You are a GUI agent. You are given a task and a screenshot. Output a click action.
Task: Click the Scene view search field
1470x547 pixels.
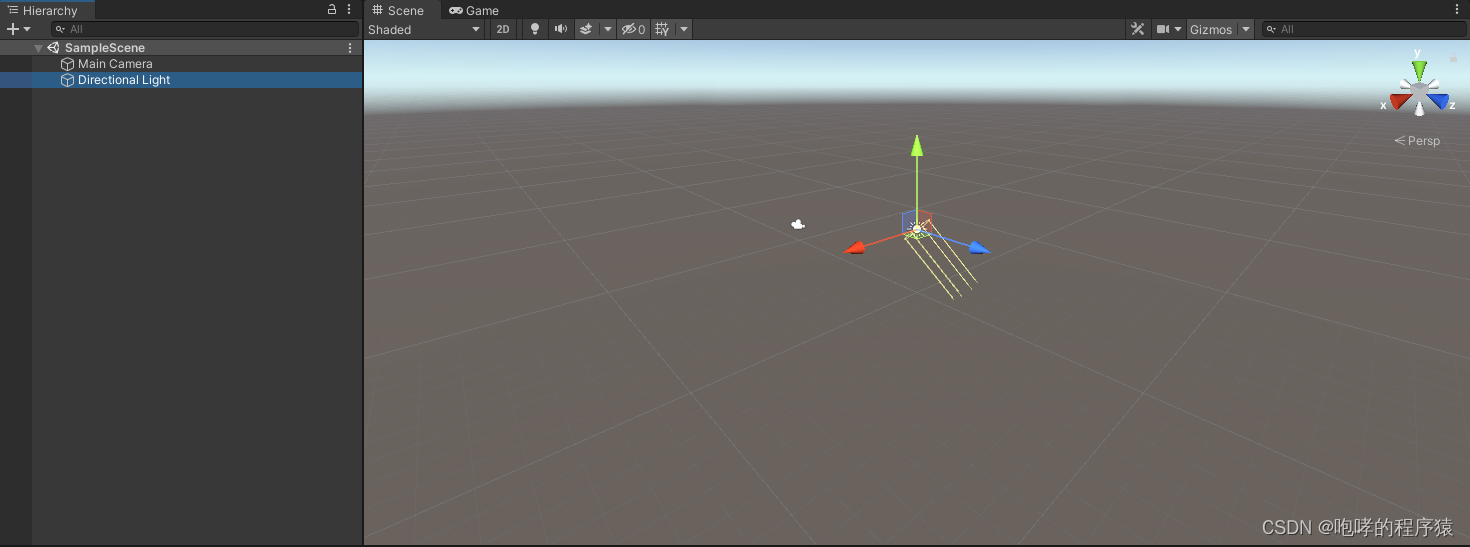[1364, 29]
